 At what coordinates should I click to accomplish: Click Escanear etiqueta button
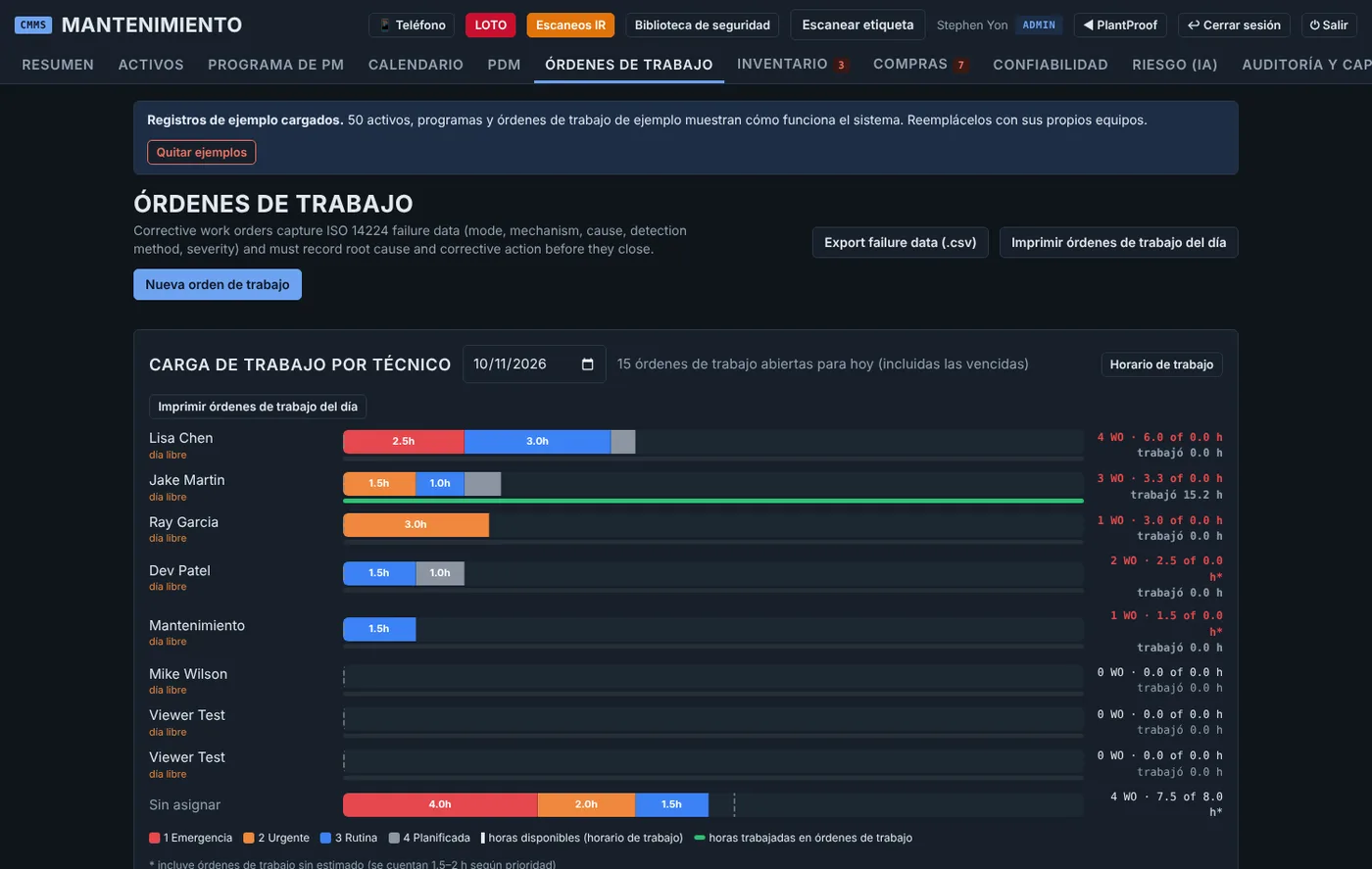coord(857,24)
